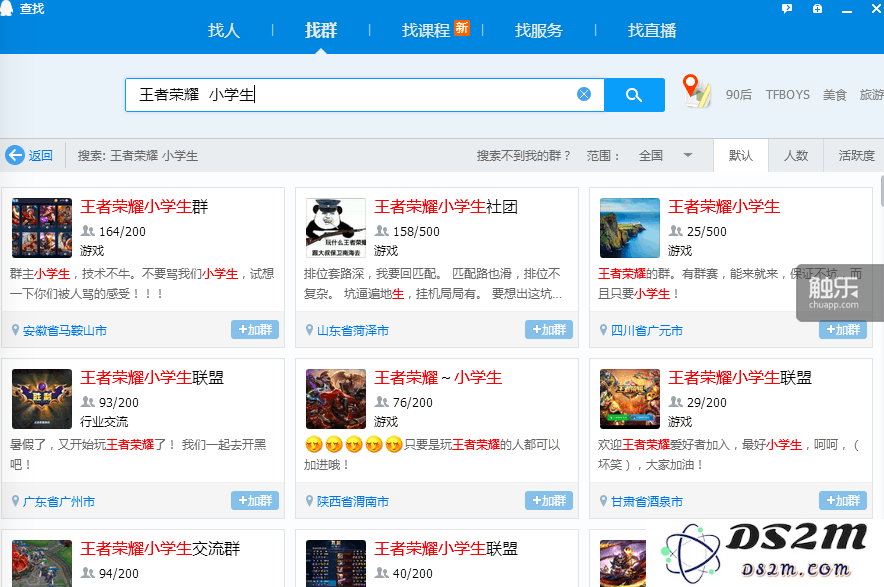This screenshot has width=884, height=587.
Task: Join the 酒泉市 group via 加群
Action: tap(843, 500)
